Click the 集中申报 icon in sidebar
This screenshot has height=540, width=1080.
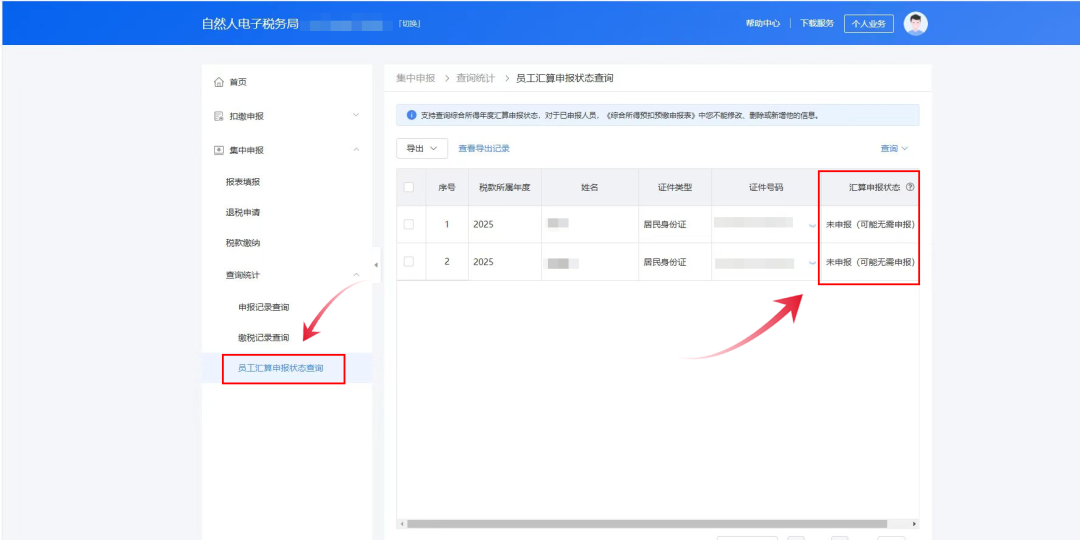(x=218, y=150)
